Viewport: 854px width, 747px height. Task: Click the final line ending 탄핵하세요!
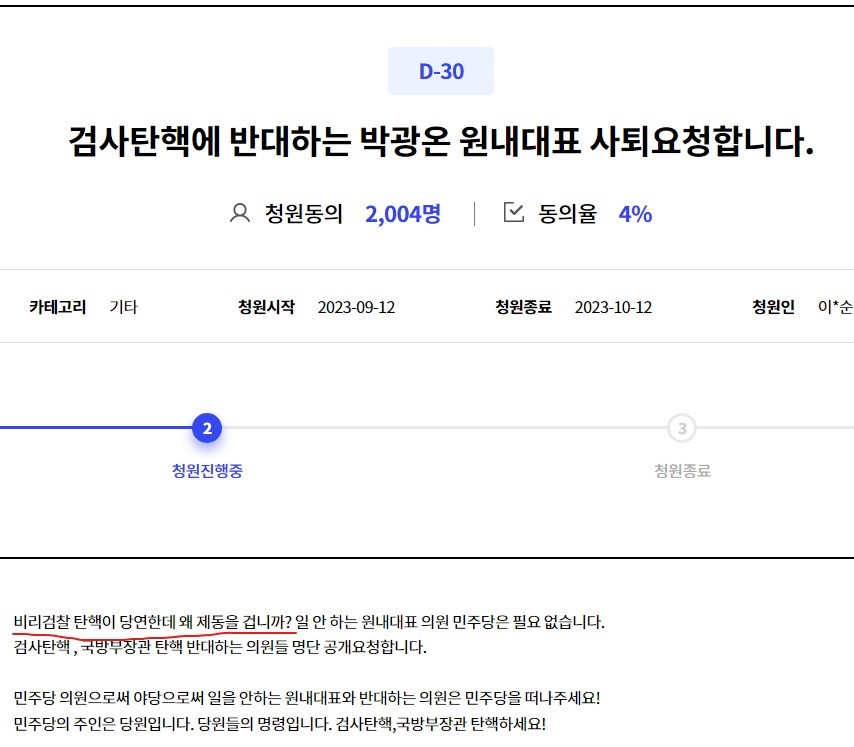280,723
